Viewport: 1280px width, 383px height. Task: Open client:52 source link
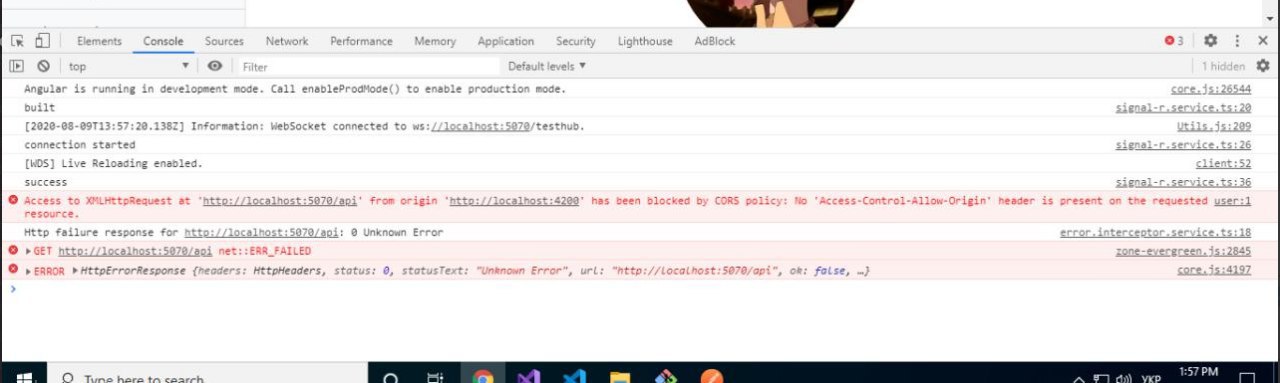point(1223,163)
